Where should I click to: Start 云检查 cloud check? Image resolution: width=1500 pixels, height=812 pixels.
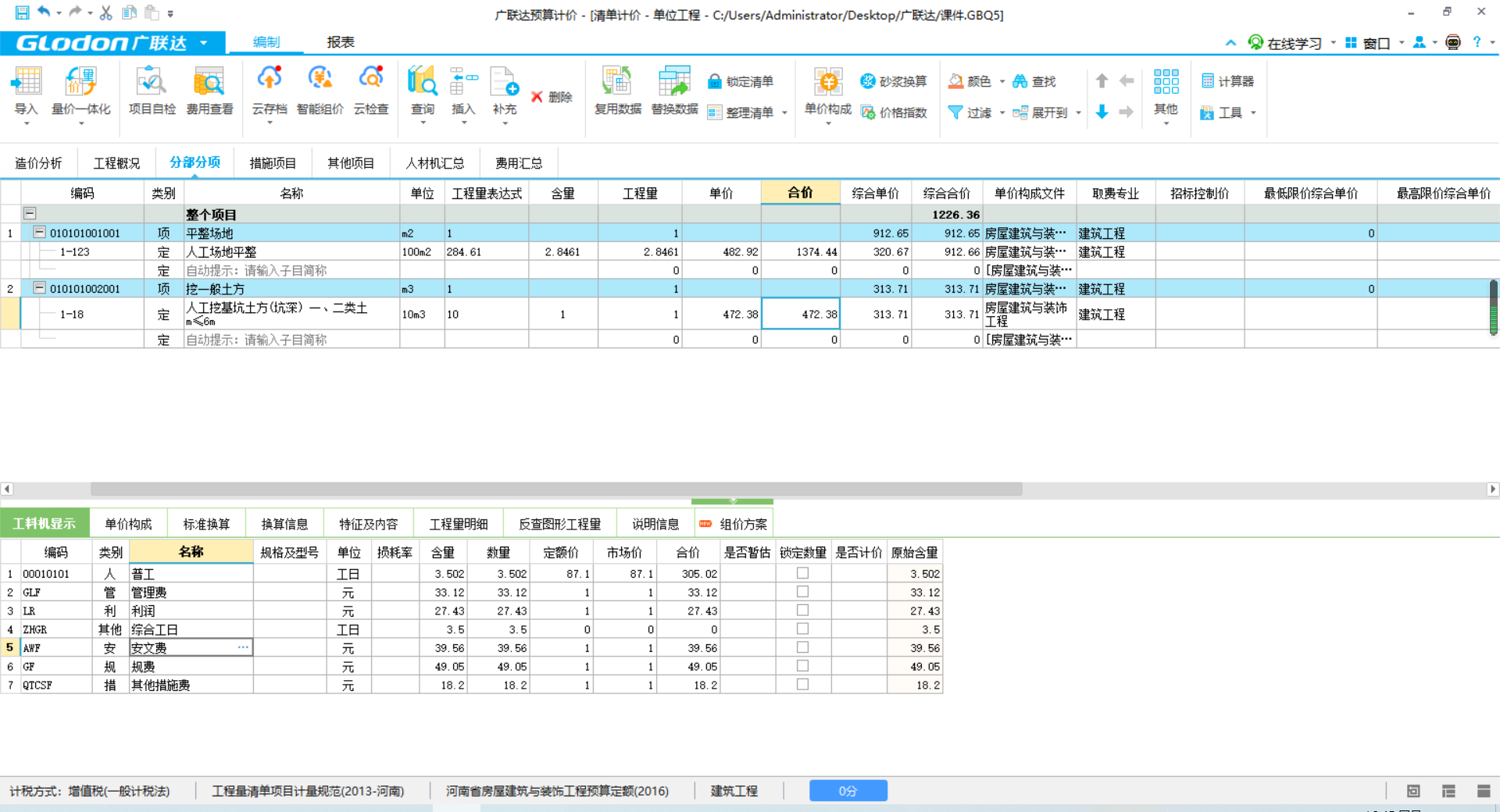click(371, 92)
